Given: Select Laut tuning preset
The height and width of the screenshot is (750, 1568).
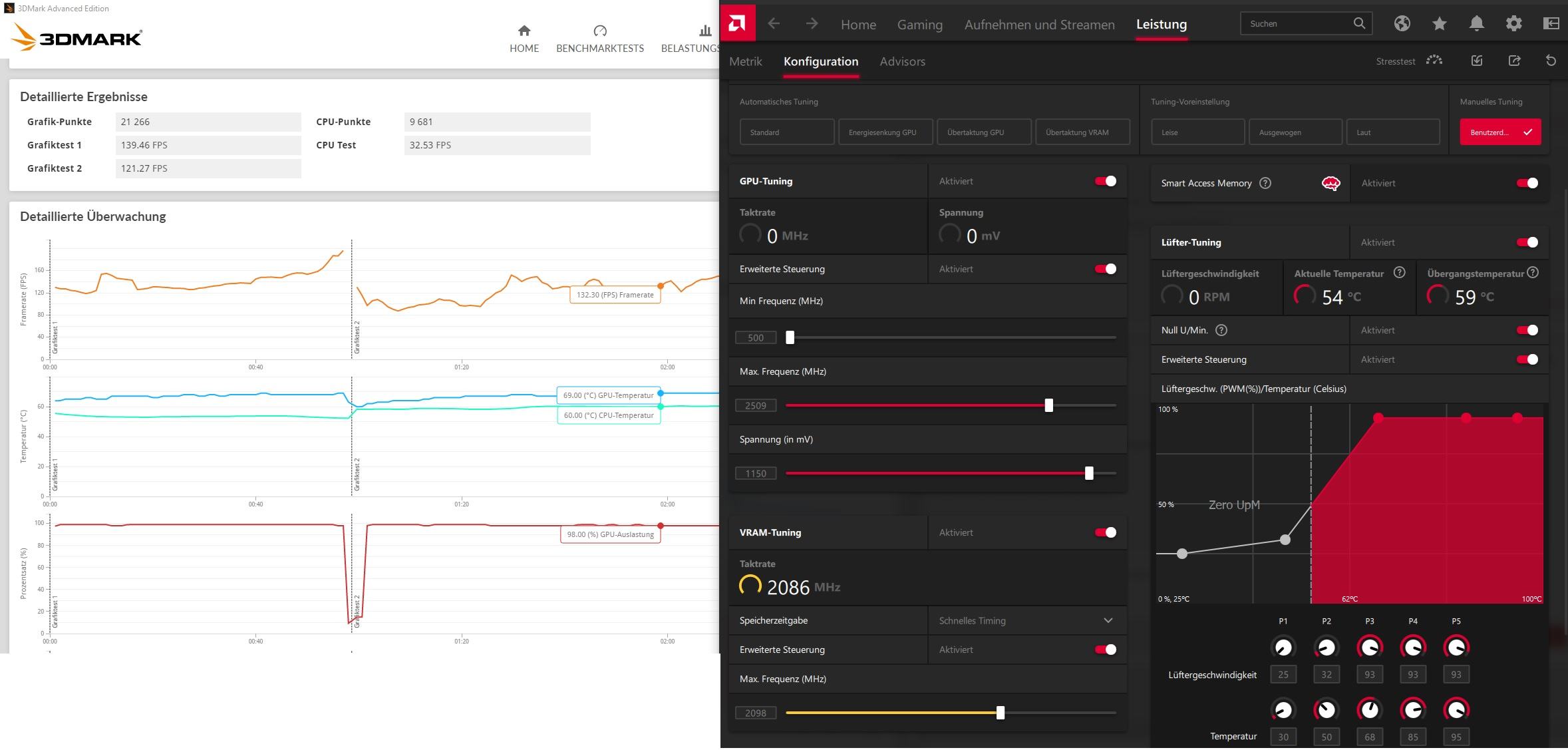Looking at the screenshot, I should point(1393,132).
